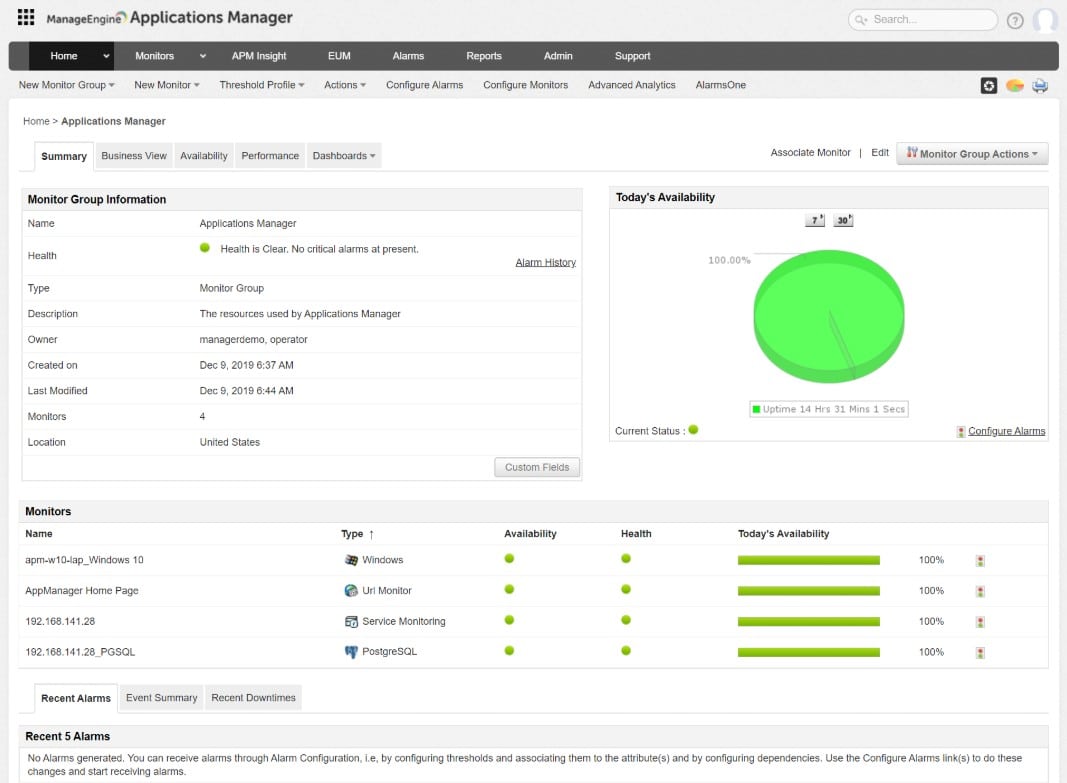The width and height of the screenshot is (1067, 783).
Task: Open the 192.168.141.28_PGSQL monitor
Action: tap(80, 652)
